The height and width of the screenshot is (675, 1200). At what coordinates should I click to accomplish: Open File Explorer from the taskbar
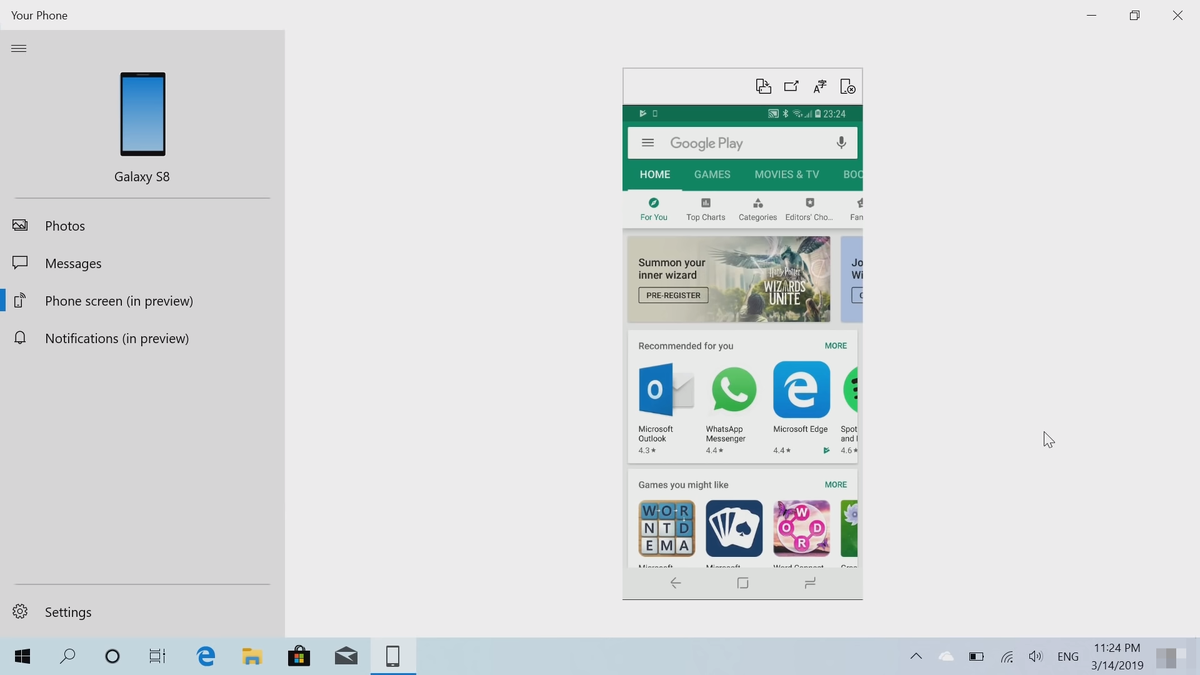(252, 656)
